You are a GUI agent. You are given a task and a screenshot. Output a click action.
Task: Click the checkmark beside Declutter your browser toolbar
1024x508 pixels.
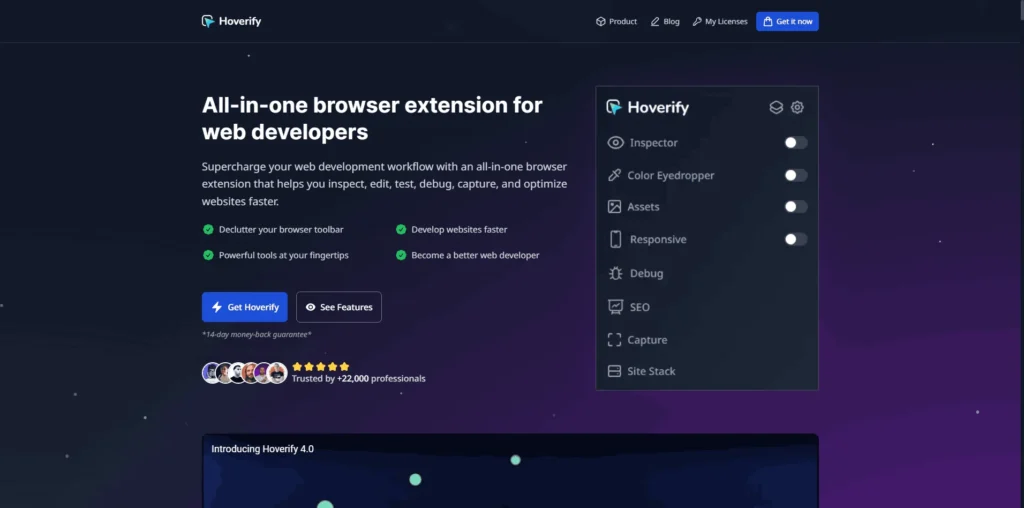[208, 229]
